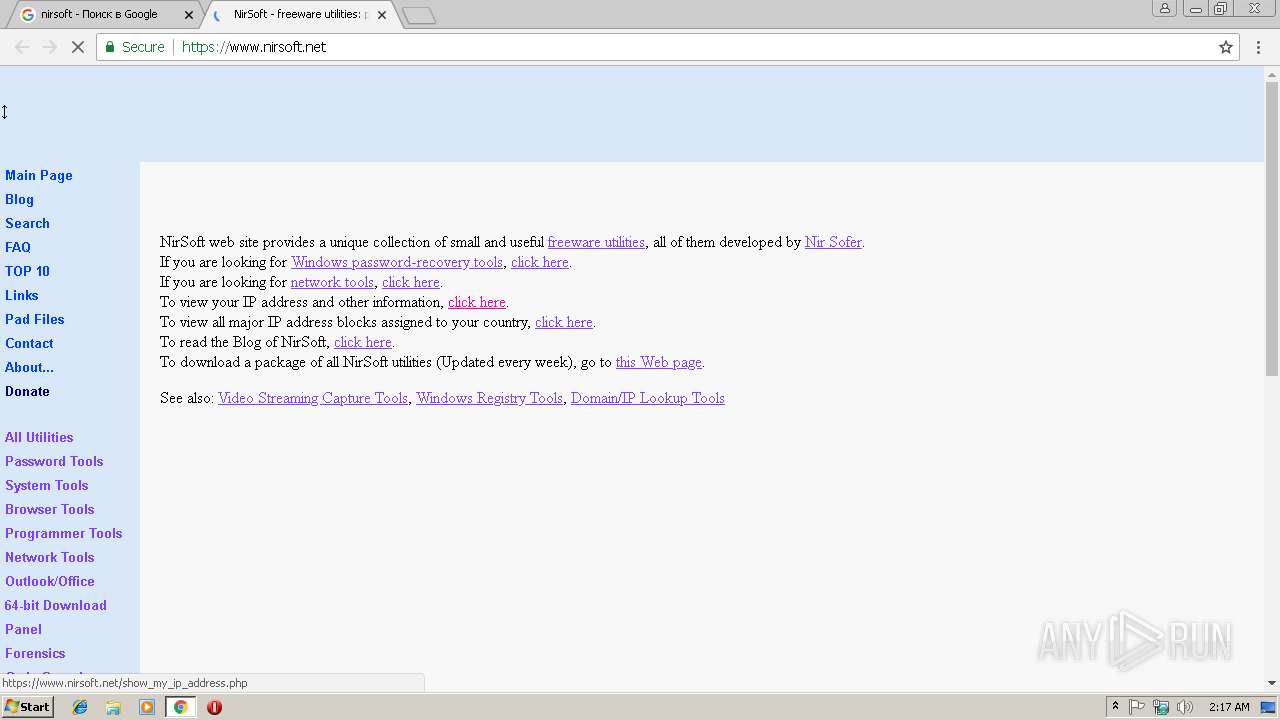
Task: Show hidden system tray icons
Action: 1116,707
